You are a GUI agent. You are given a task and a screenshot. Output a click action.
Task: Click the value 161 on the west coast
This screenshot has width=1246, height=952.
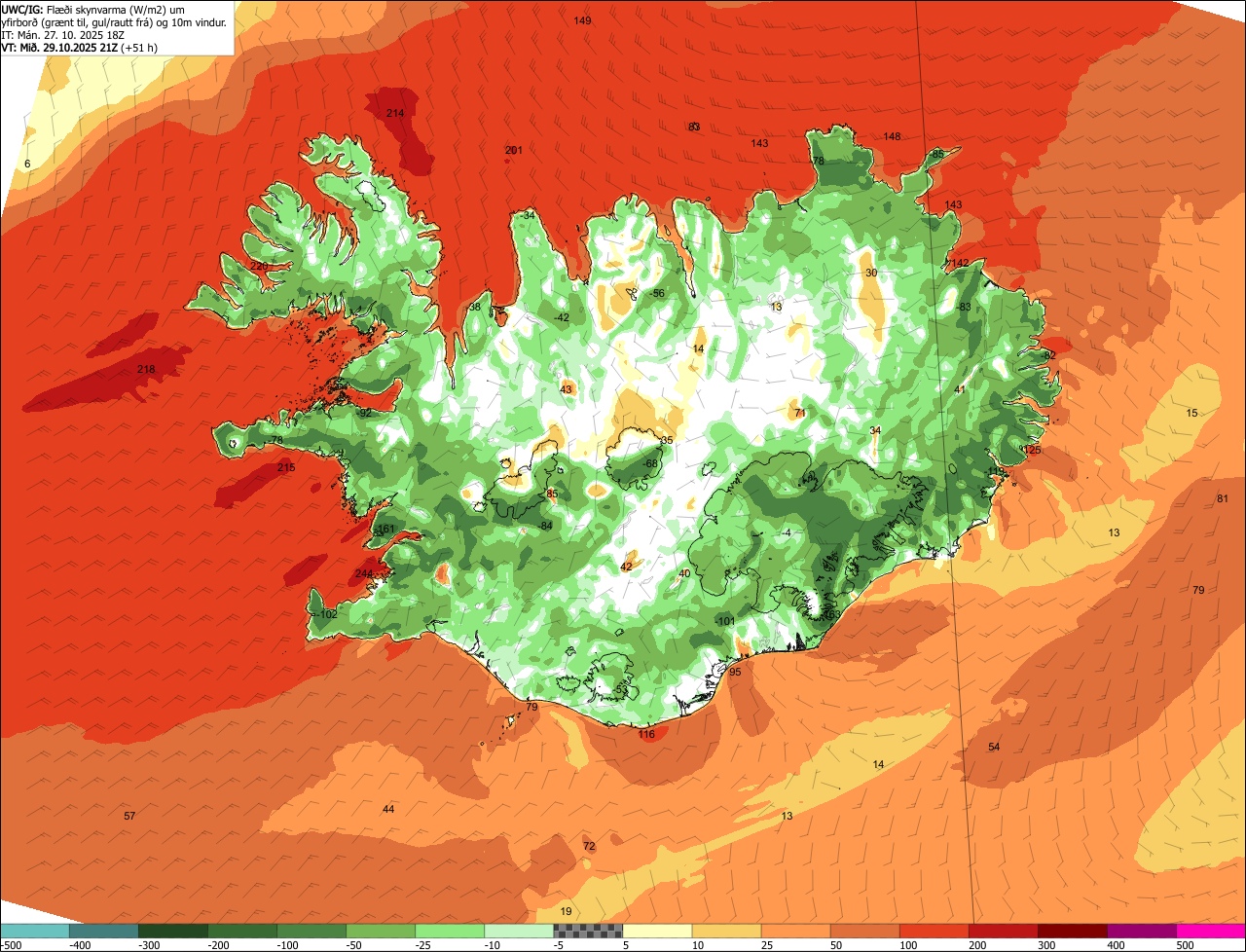coord(386,530)
